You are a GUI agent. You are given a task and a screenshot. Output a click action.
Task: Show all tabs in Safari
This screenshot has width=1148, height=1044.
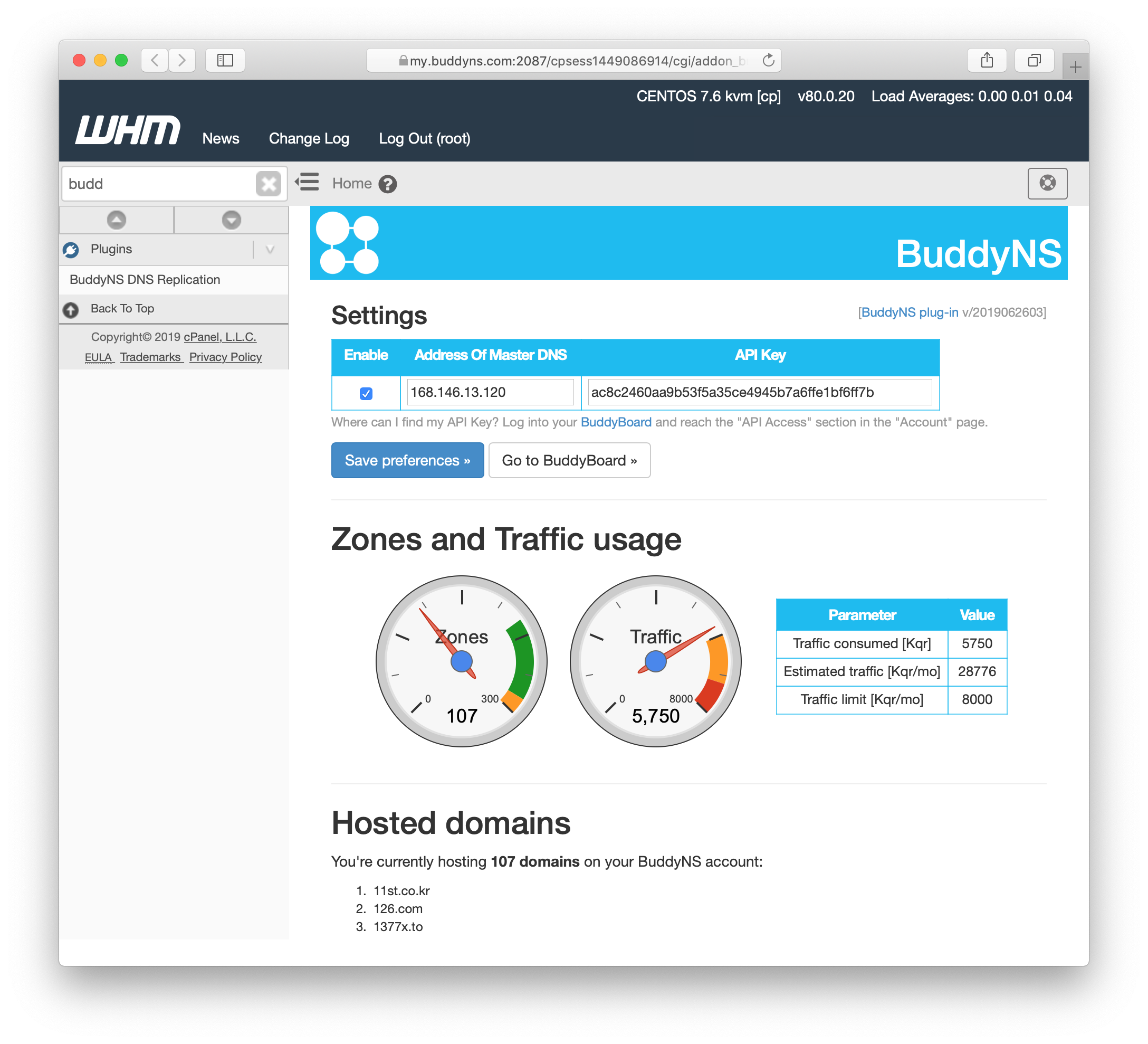click(1034, 60)
